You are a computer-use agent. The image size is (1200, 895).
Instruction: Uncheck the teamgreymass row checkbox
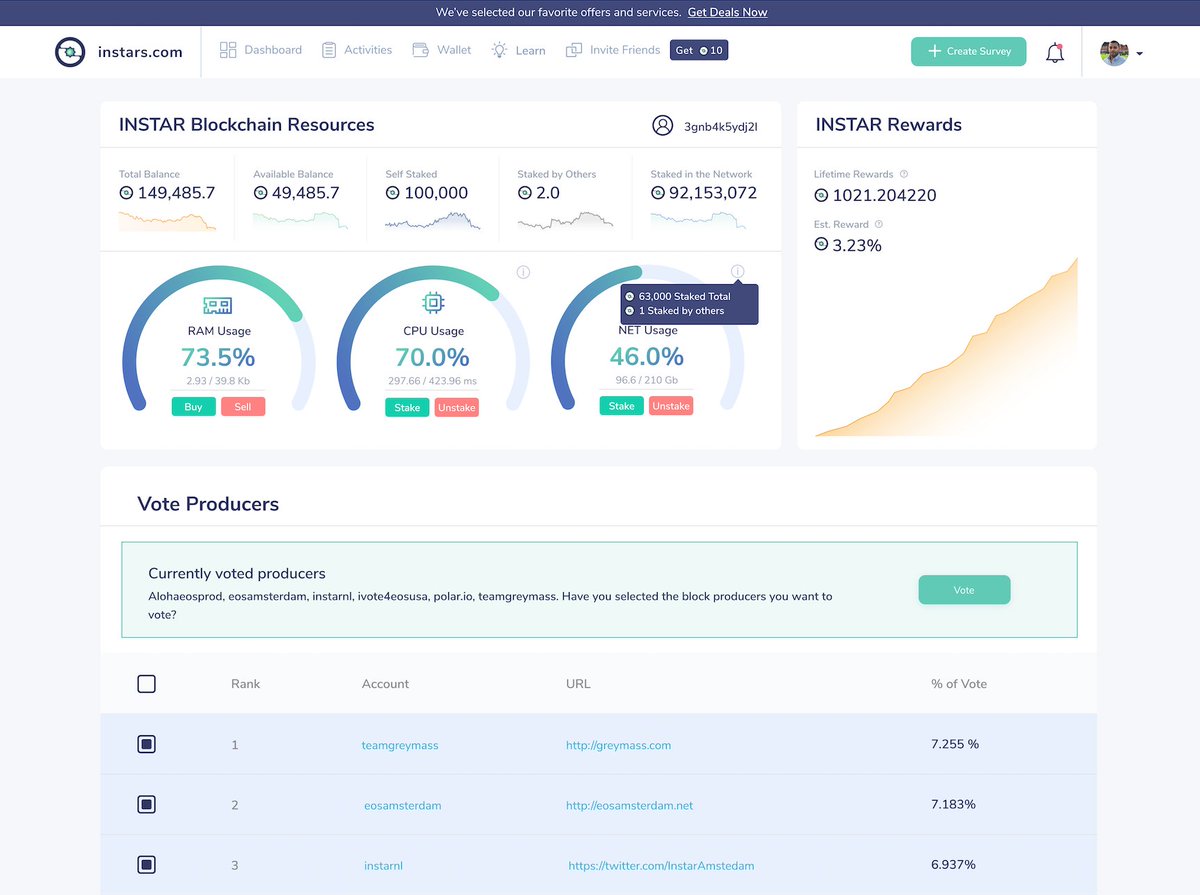146,744
